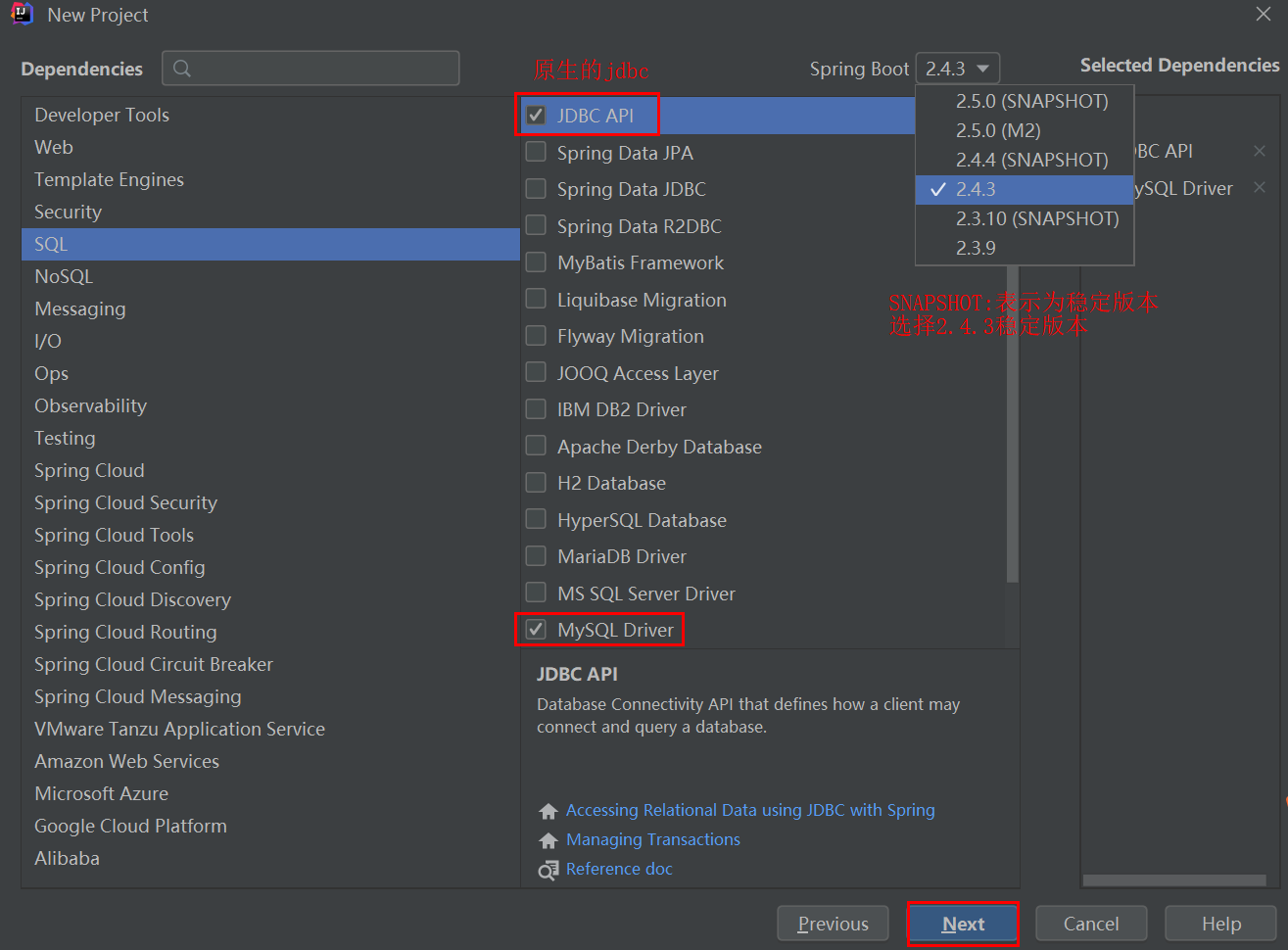
Task: Enable MyBatis Framework dependency
Action: coord(536,261)
